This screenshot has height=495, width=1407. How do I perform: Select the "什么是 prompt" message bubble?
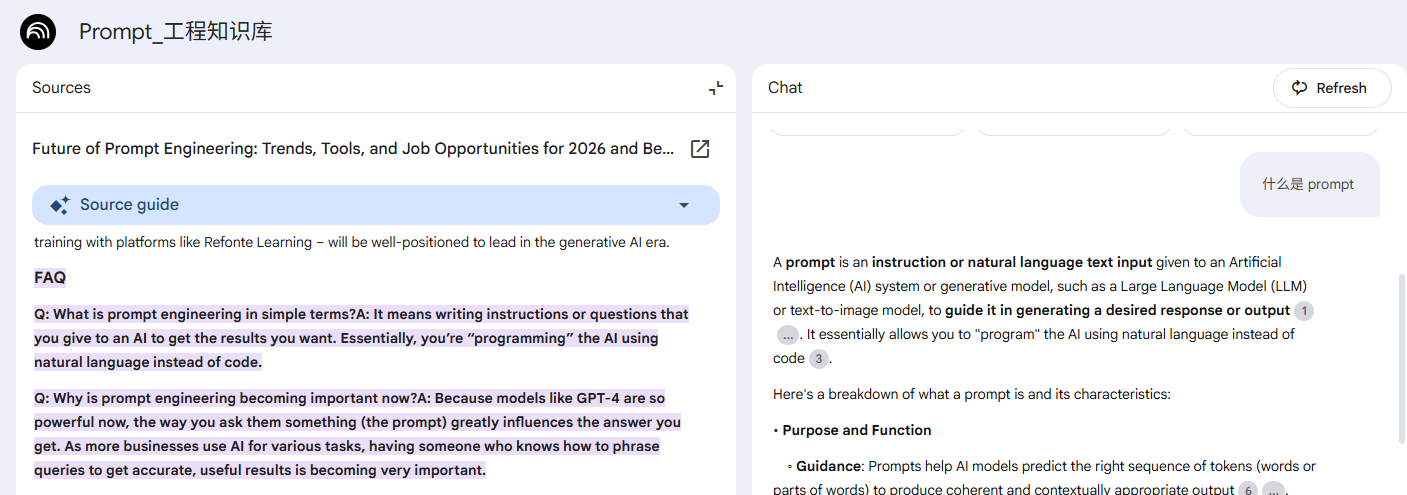[1308, 184]
